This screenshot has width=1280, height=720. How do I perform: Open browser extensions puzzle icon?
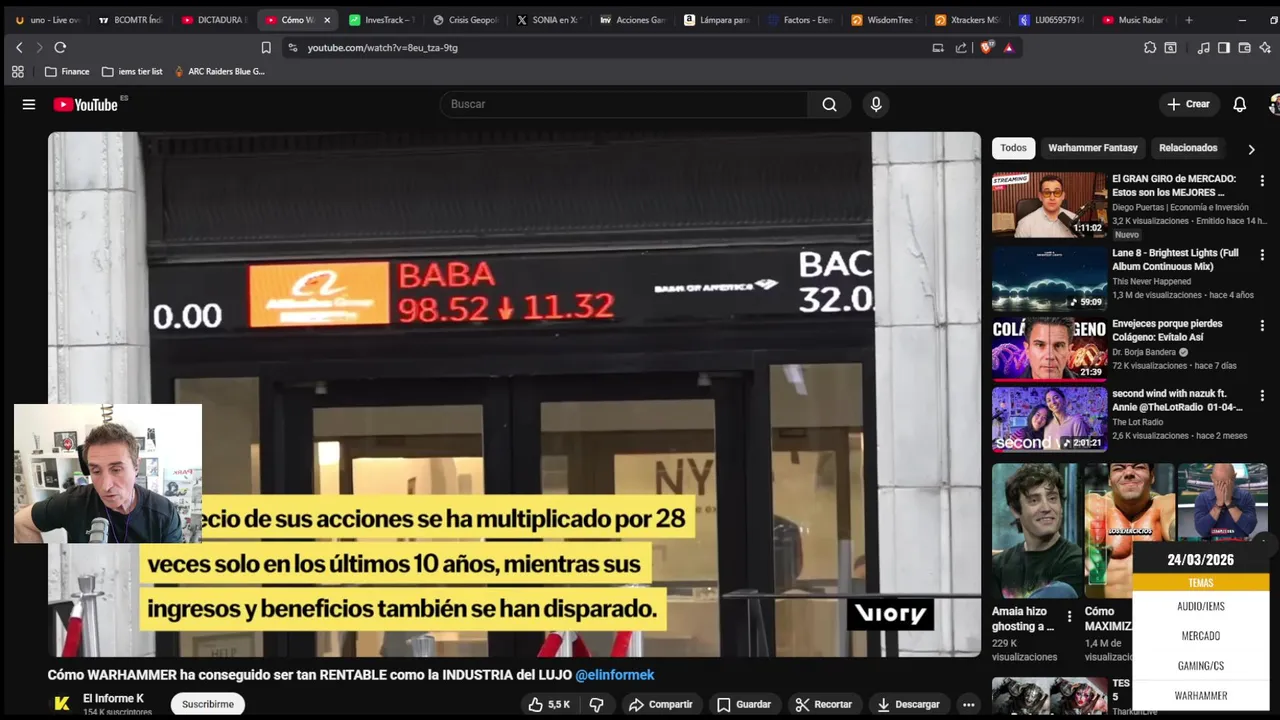pyautogui.click(x=1150, y=47)
